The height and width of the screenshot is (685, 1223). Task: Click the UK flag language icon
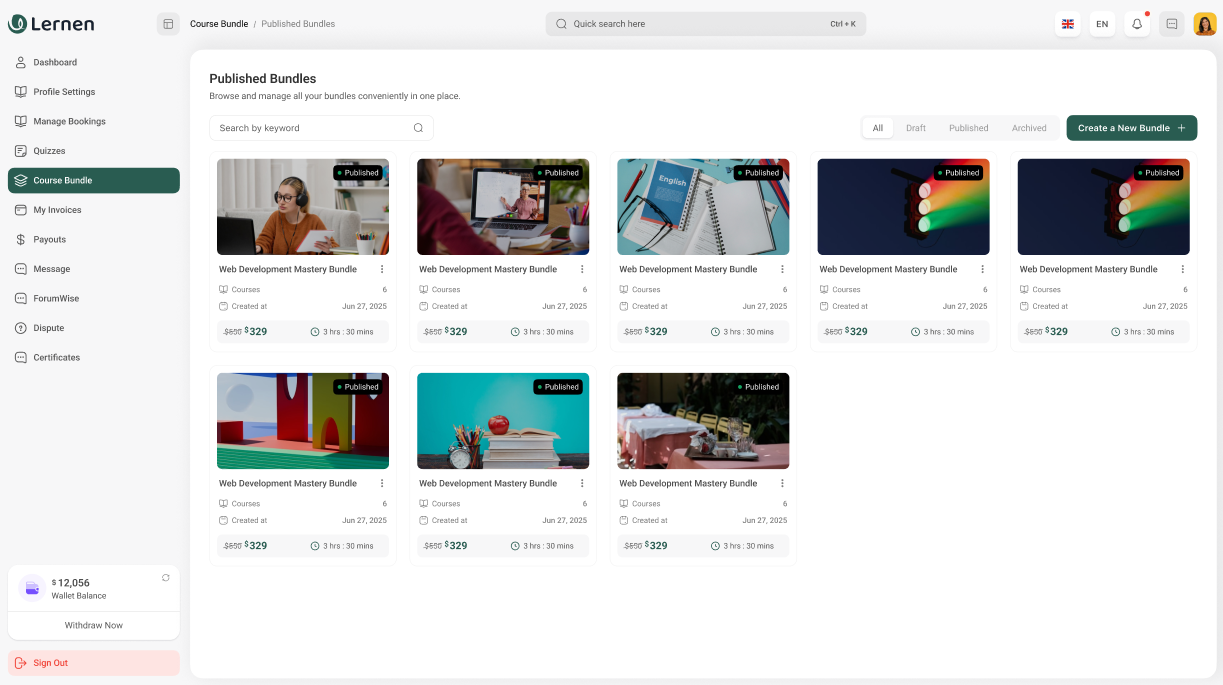coord(1068,24)
